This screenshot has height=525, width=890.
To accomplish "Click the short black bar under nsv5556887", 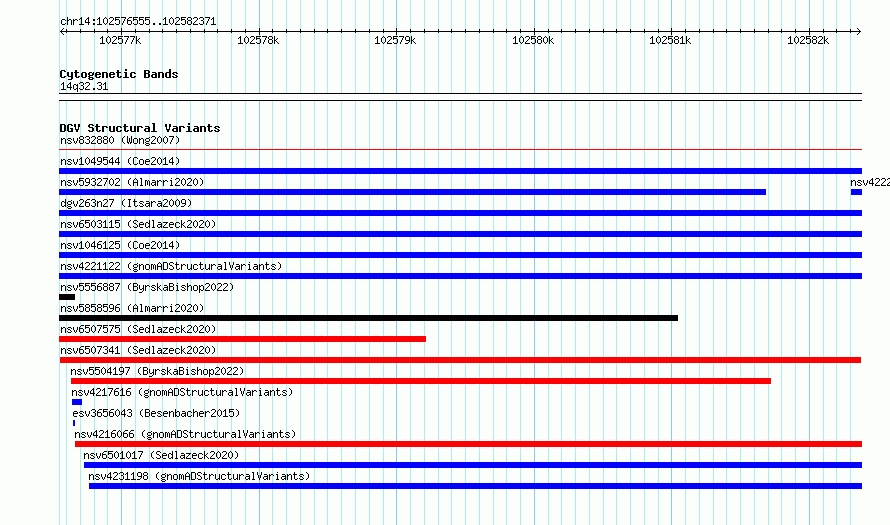I will pos(67,297).
